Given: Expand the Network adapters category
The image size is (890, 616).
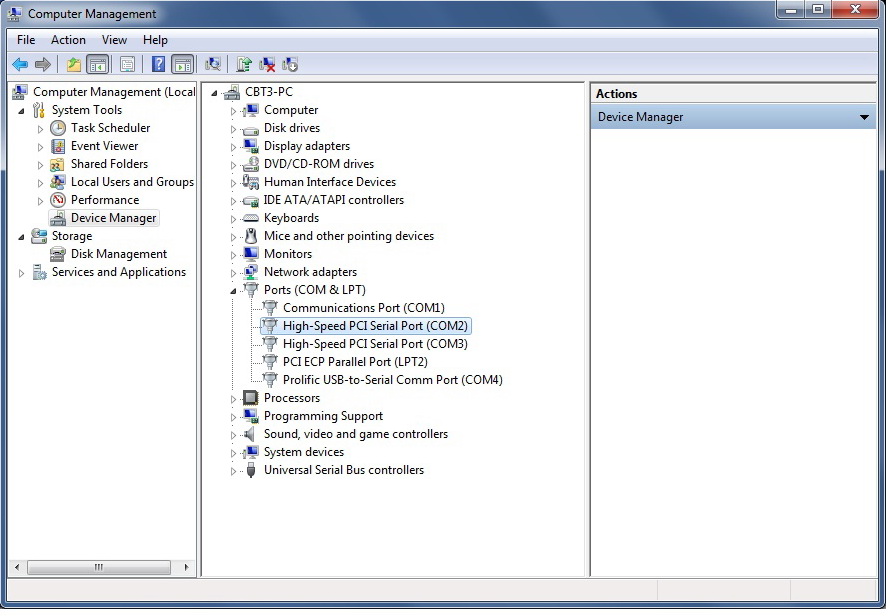Looking at the screenshot, I should coord(233,273).
